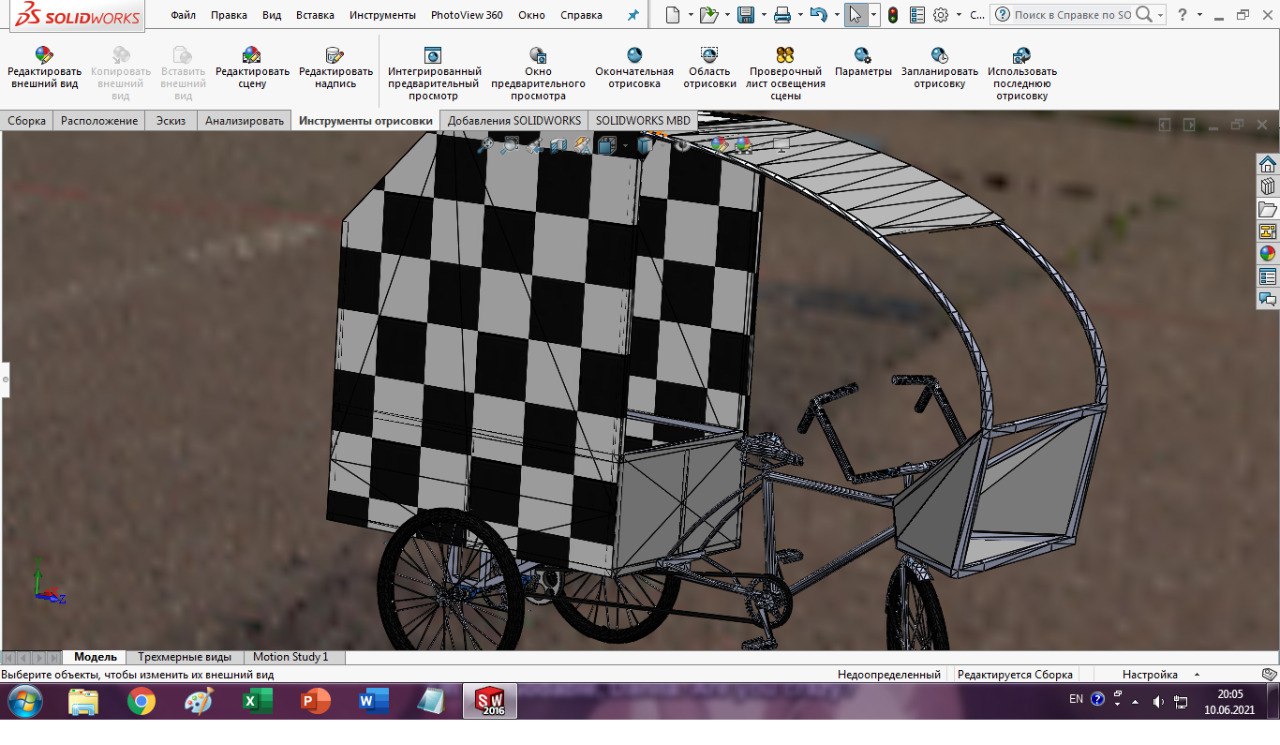Switch to the Эскиз tab
Image resolution: width=1280 pixels, height=745 pixels.
(170, 121)
